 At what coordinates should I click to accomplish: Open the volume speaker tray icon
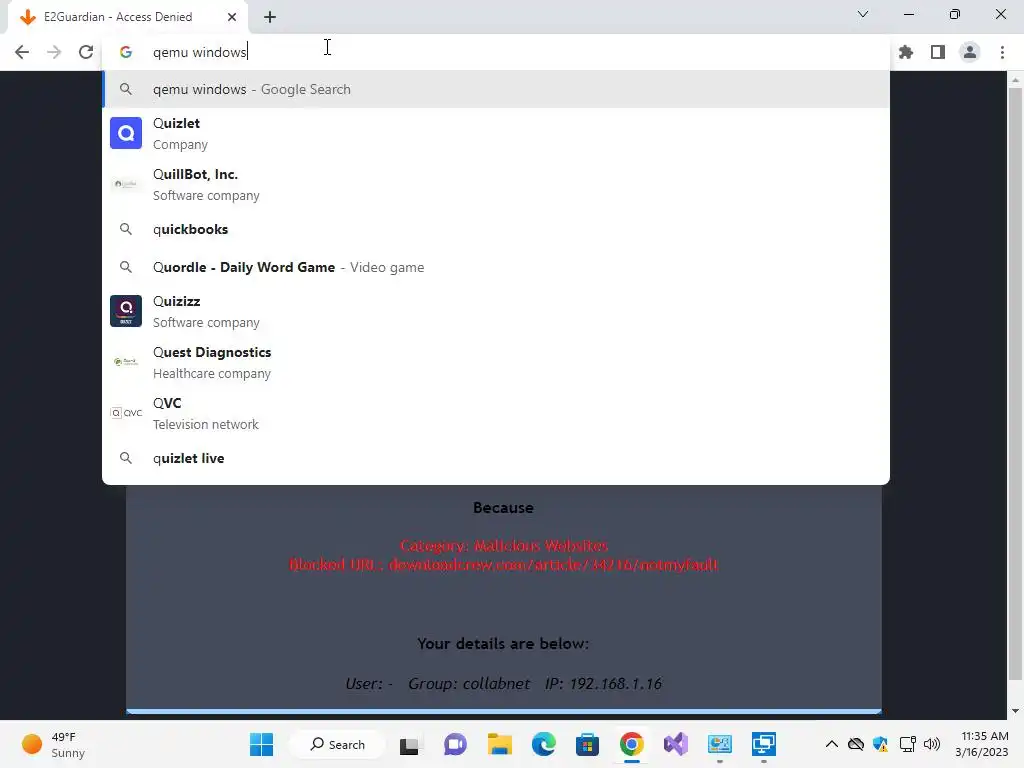[932, 744]
